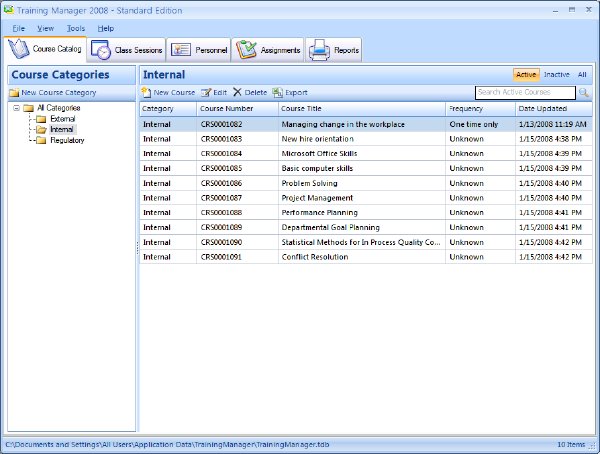
Task: Click the Delete X icon
Action: [x=237, y=92]
